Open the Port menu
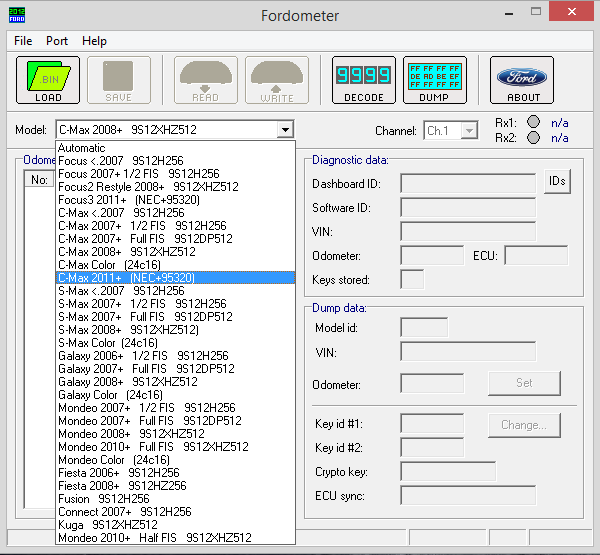600x555 pixels. (57, 41)
